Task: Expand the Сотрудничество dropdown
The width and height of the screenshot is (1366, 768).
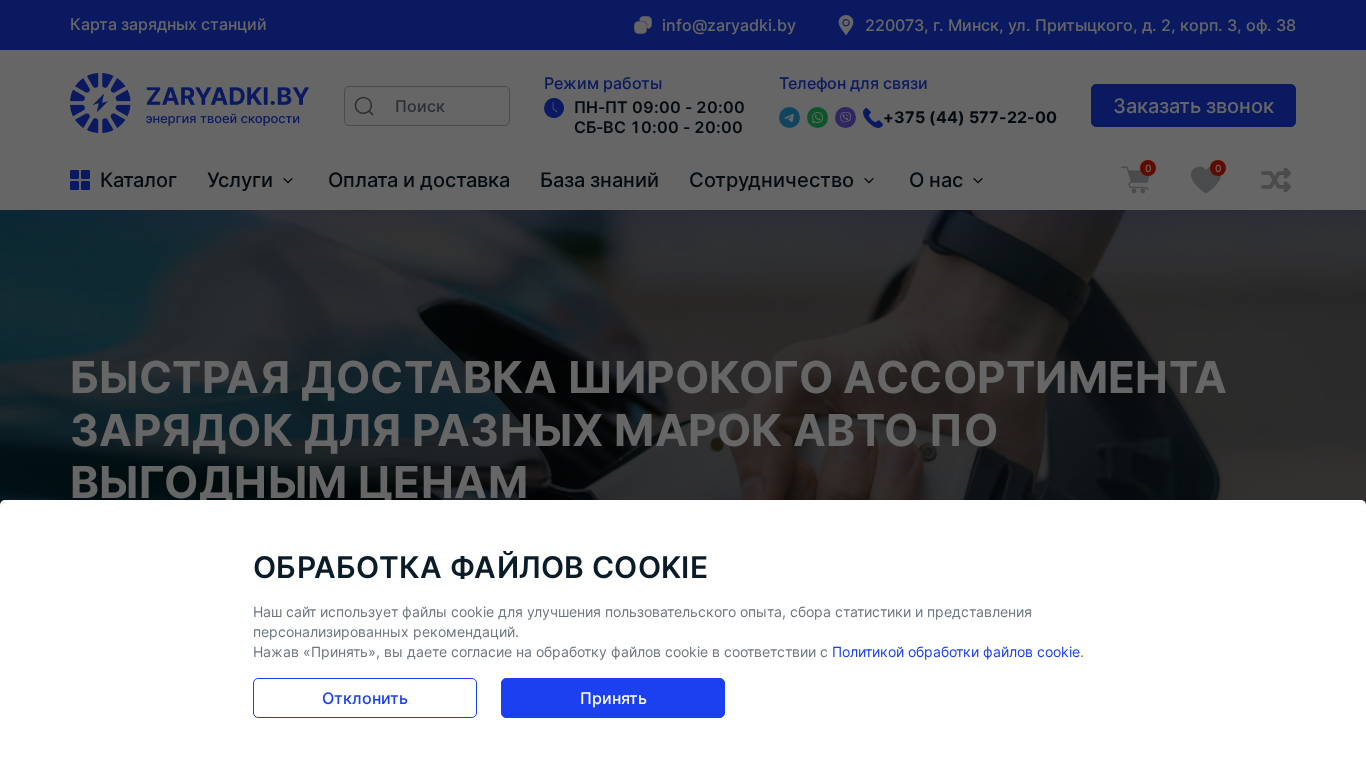Action: click(x=782, y=180)
